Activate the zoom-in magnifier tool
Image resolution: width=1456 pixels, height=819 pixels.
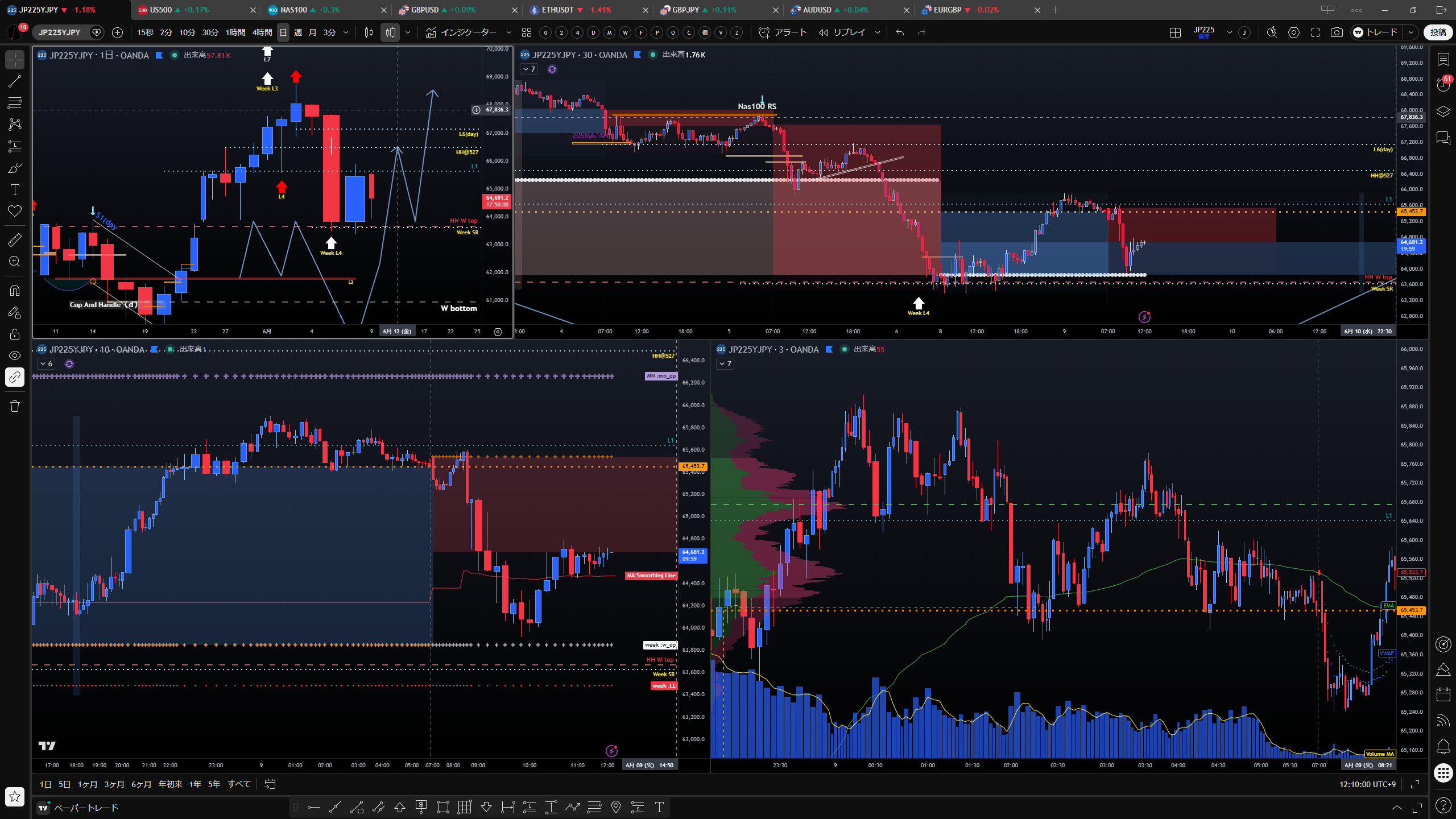click(15, 262)
